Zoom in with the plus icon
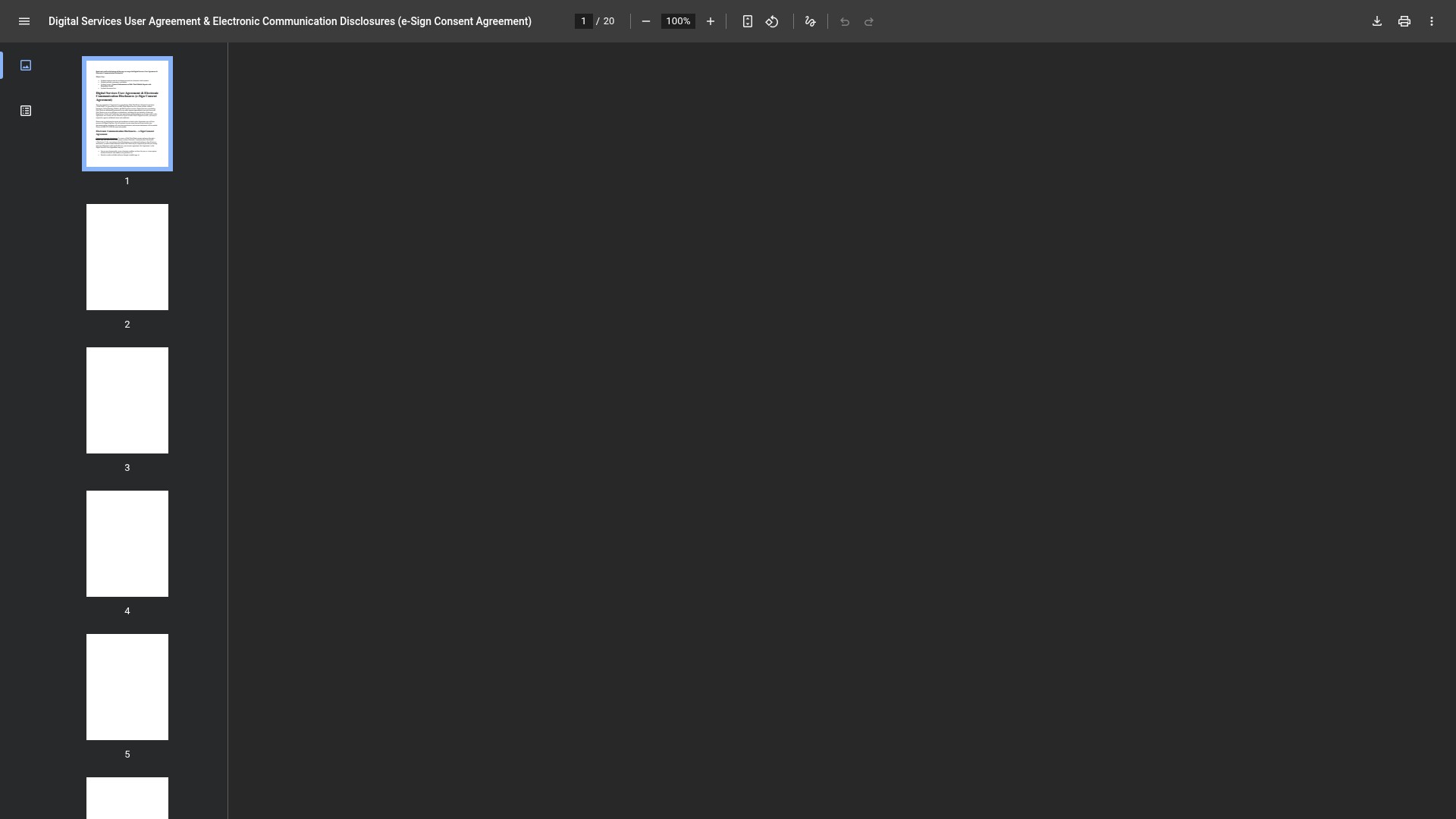This screenshot has width=1456, height=819. click(711, 21)
